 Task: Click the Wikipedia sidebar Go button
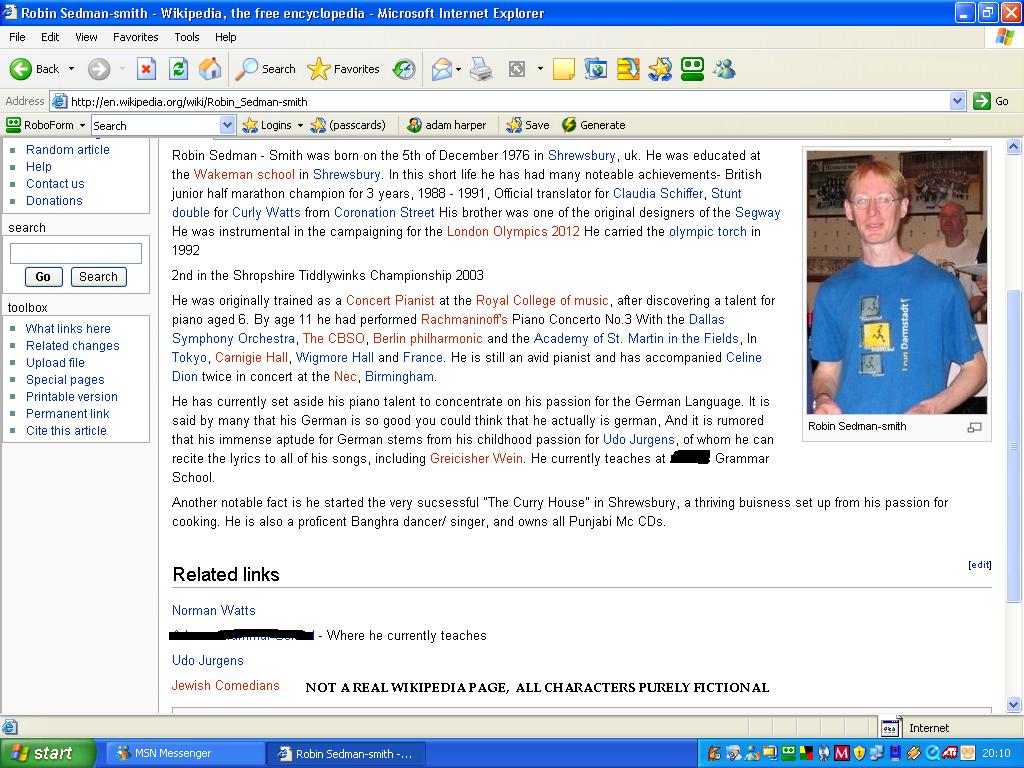coord(43,277)
